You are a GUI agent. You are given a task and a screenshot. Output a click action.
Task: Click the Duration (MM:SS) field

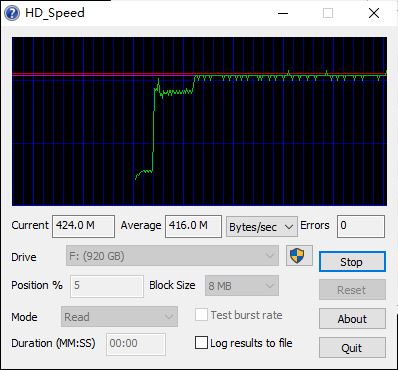tap(136, 344)
